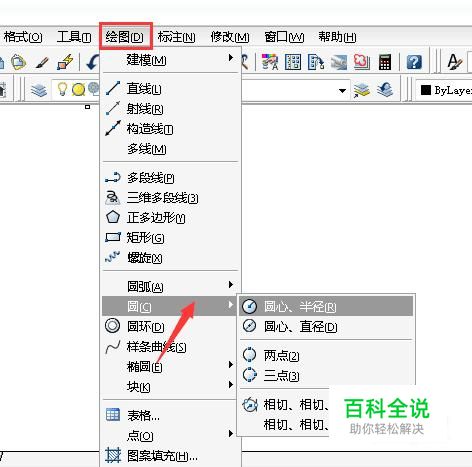Open the ByLayer color dropdown

[x=444, y=90]
